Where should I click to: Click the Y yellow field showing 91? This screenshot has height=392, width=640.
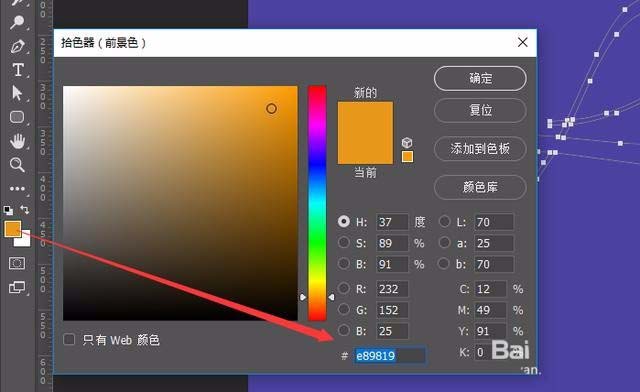pos(490,331)
